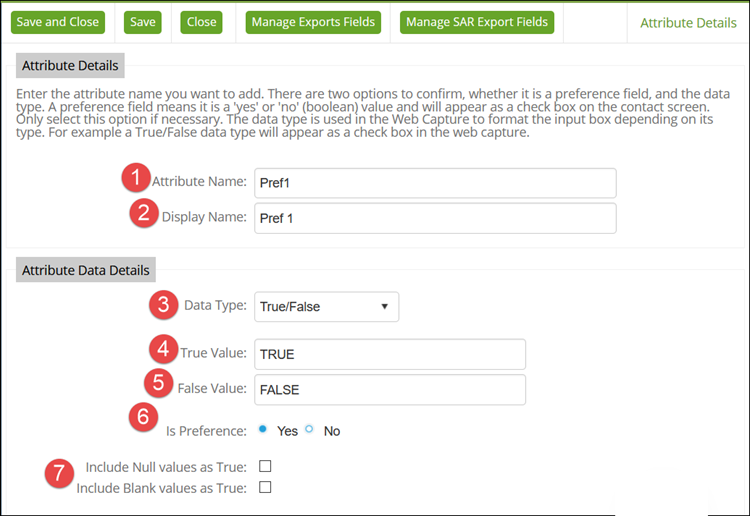Click the Attribute Name input field
750x516 pixels.
[433, 183]
